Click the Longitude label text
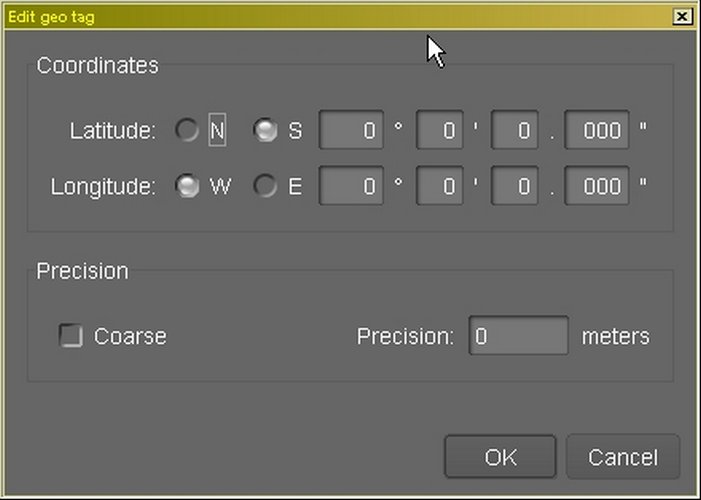Viewport: 701px width, 500px height. [103, 187]
